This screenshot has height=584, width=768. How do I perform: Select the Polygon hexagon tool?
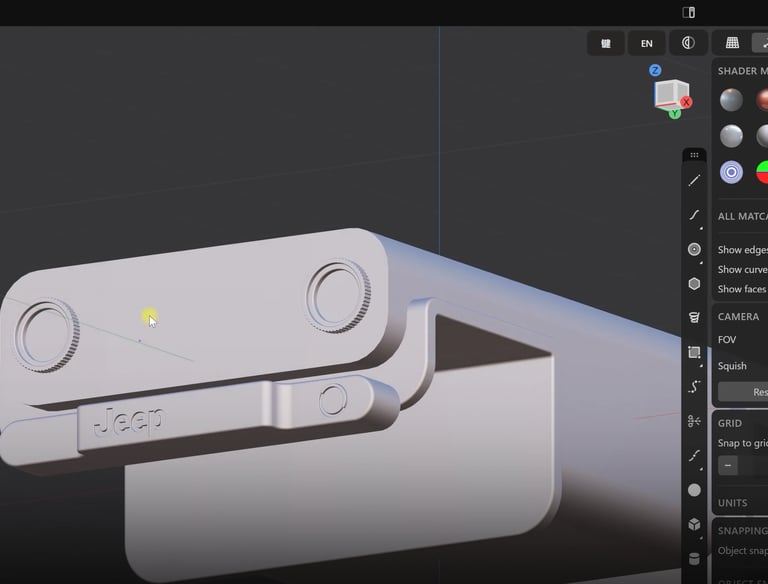[x=694, y=284]
